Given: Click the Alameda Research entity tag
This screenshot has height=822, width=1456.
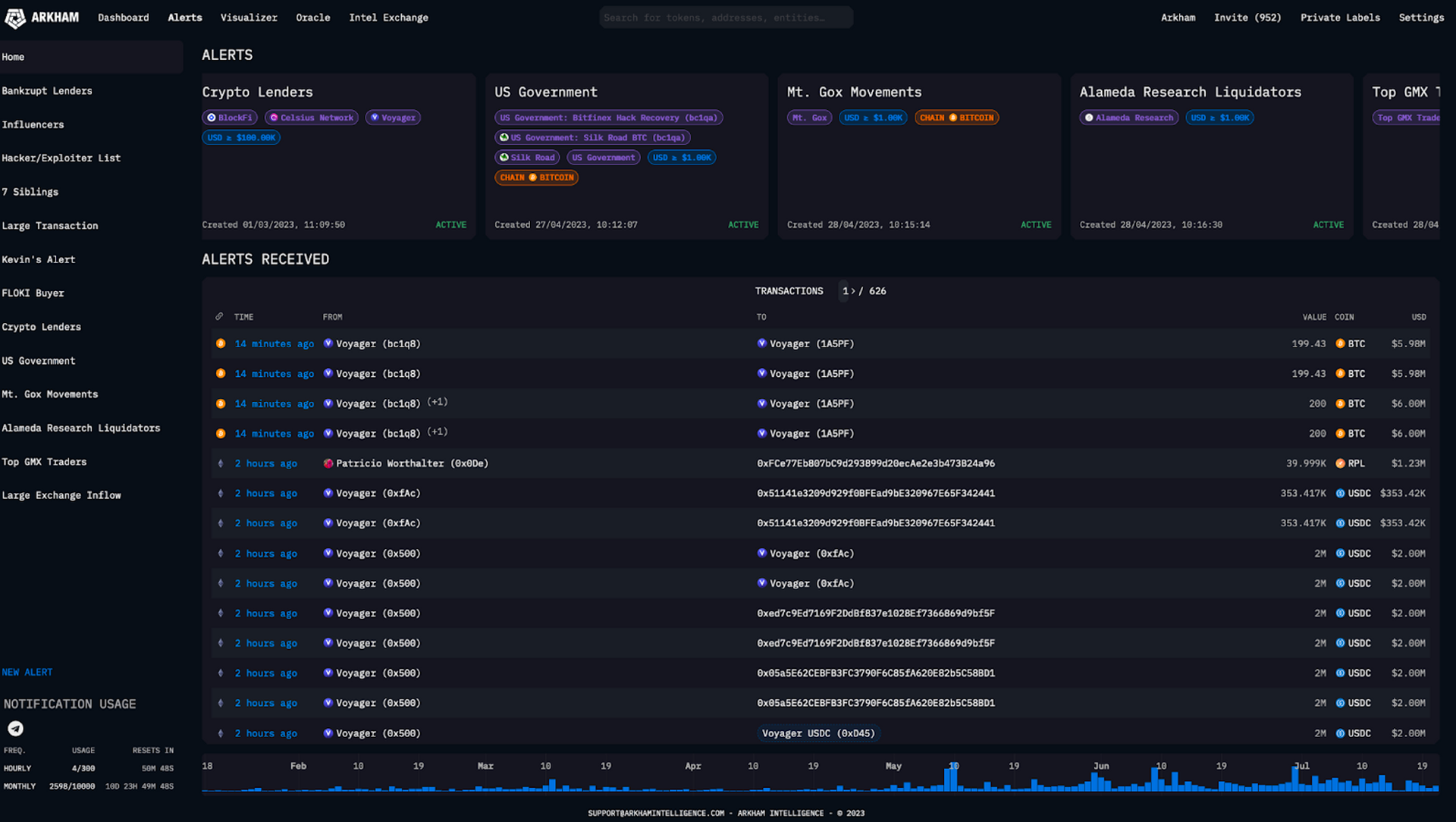Looking at the screenshot, I should pyautogui.click(x=1129, y=118).
